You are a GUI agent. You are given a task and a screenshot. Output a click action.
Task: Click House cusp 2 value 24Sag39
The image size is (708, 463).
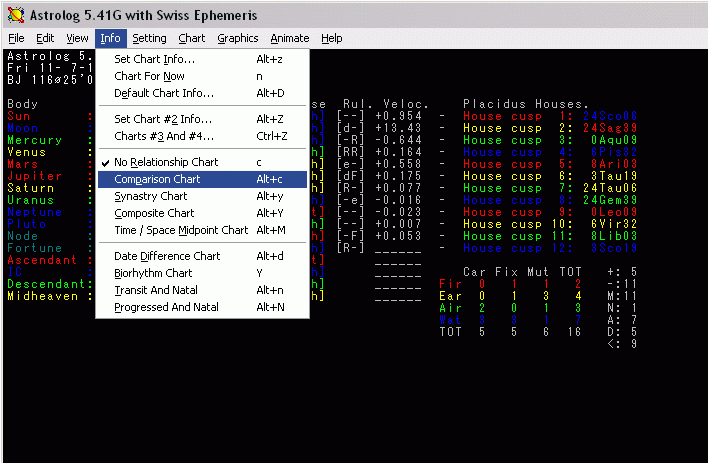[610, 128]
